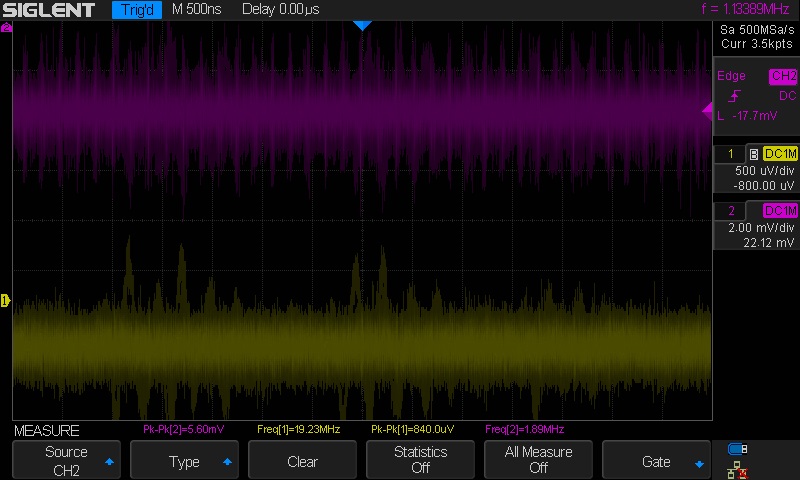The width and height of the screenshot is (800, 480).
Task: Click the frequency counter f = 1.13389MHz
Action: coord(745,9)
